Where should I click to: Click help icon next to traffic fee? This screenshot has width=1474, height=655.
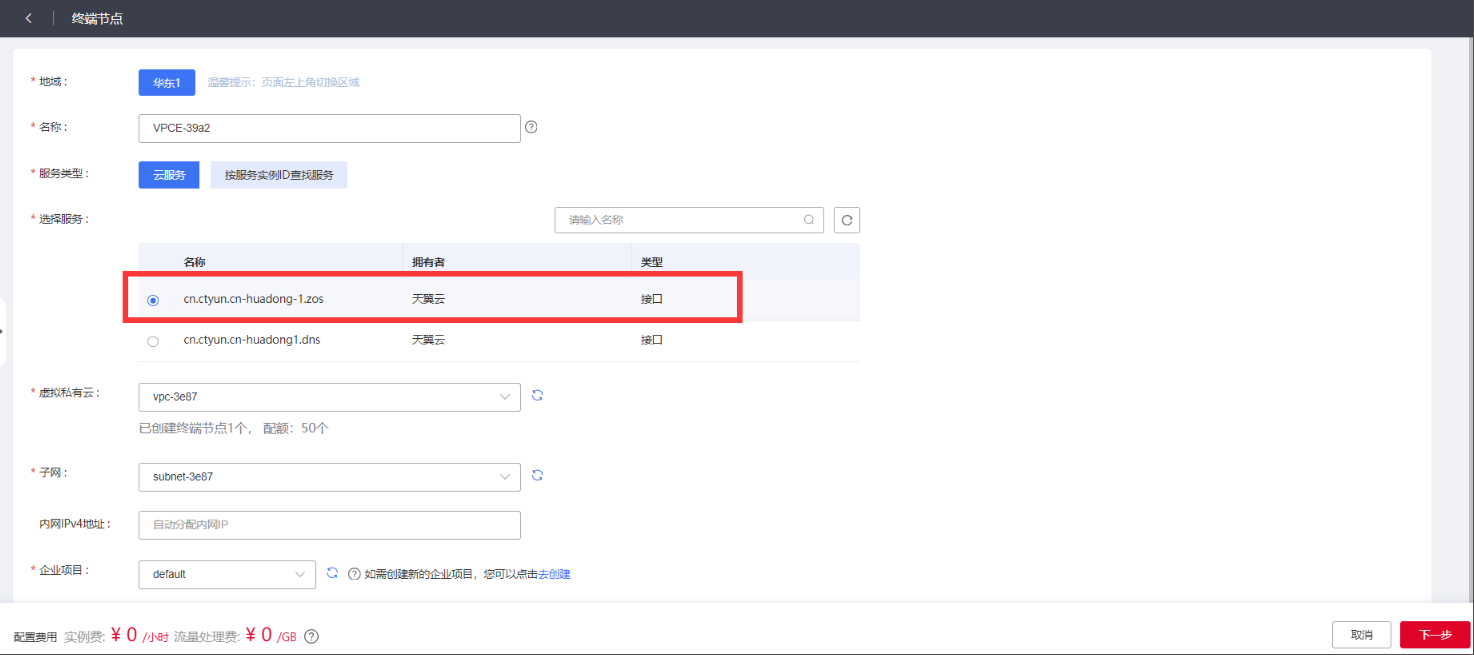click(x=311, y=636)
